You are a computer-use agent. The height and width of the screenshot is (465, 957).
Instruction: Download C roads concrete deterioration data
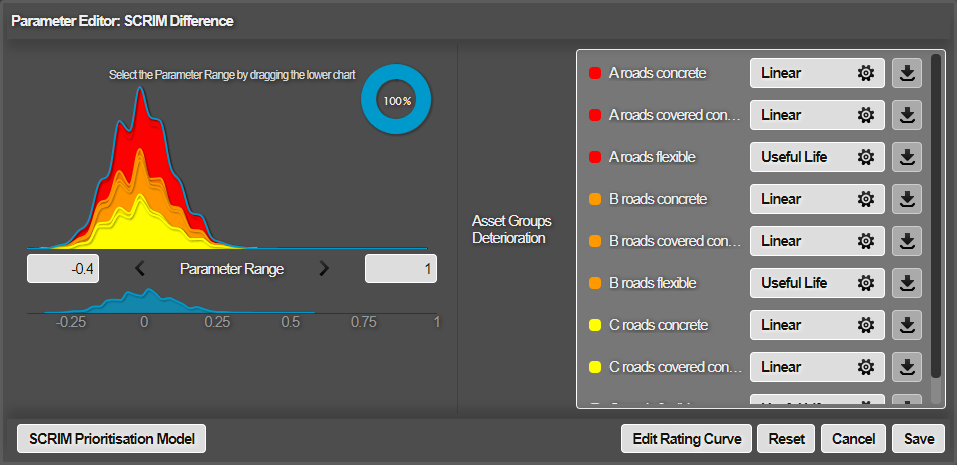tap(906, 325)
